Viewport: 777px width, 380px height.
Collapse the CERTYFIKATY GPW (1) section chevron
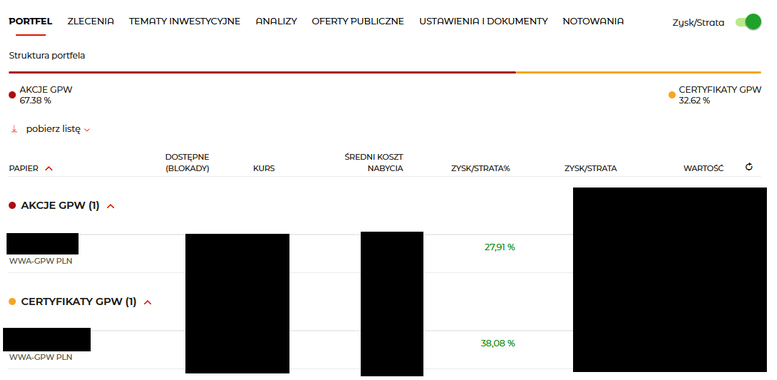pyautogui.click(x=147, y=302)
